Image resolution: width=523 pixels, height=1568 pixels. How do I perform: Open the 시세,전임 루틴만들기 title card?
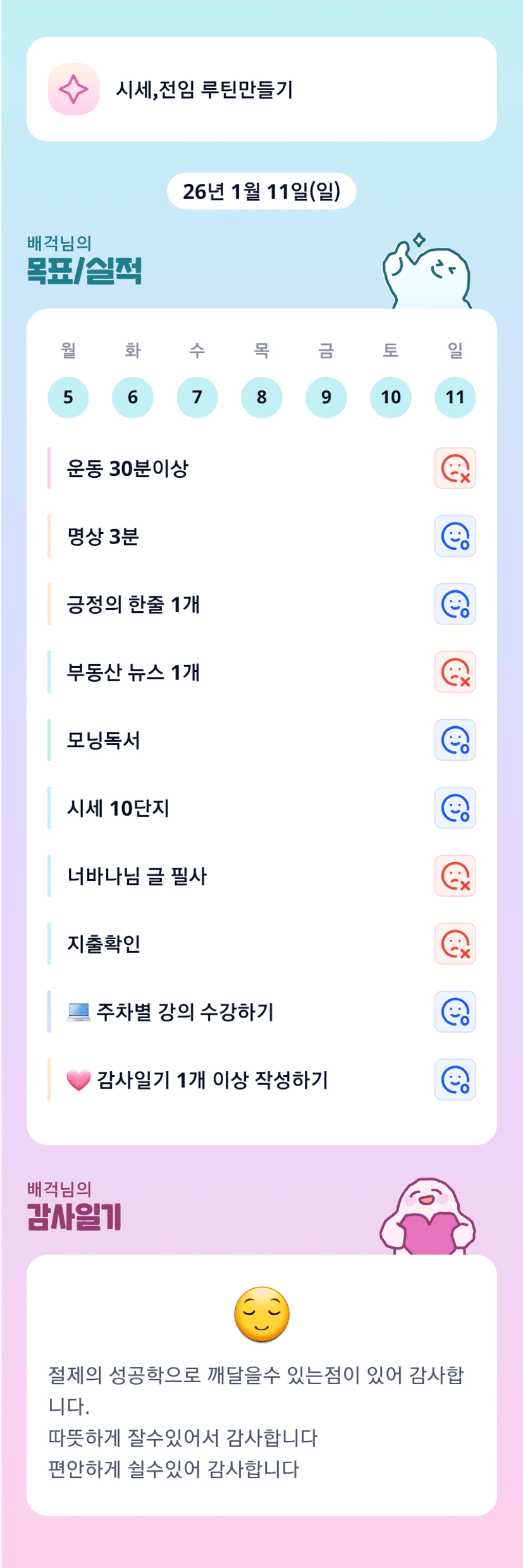[x=261, y=89]
